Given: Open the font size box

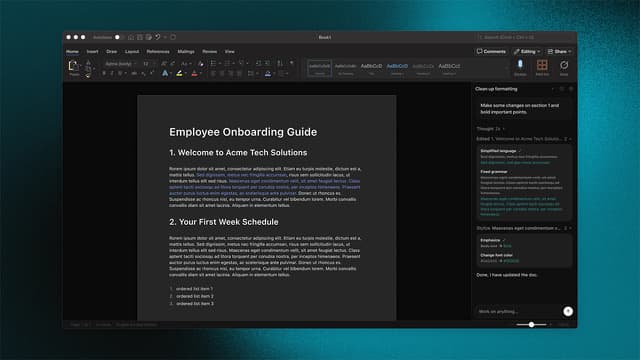Looking at the screenshot, I should pyautogui.click(x=148, y=64).
